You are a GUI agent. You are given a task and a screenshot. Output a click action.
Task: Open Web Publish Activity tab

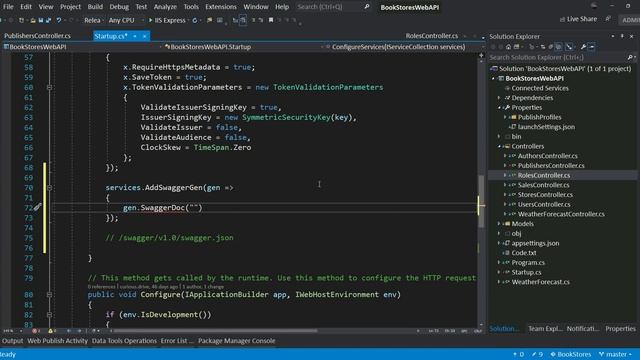58,341
